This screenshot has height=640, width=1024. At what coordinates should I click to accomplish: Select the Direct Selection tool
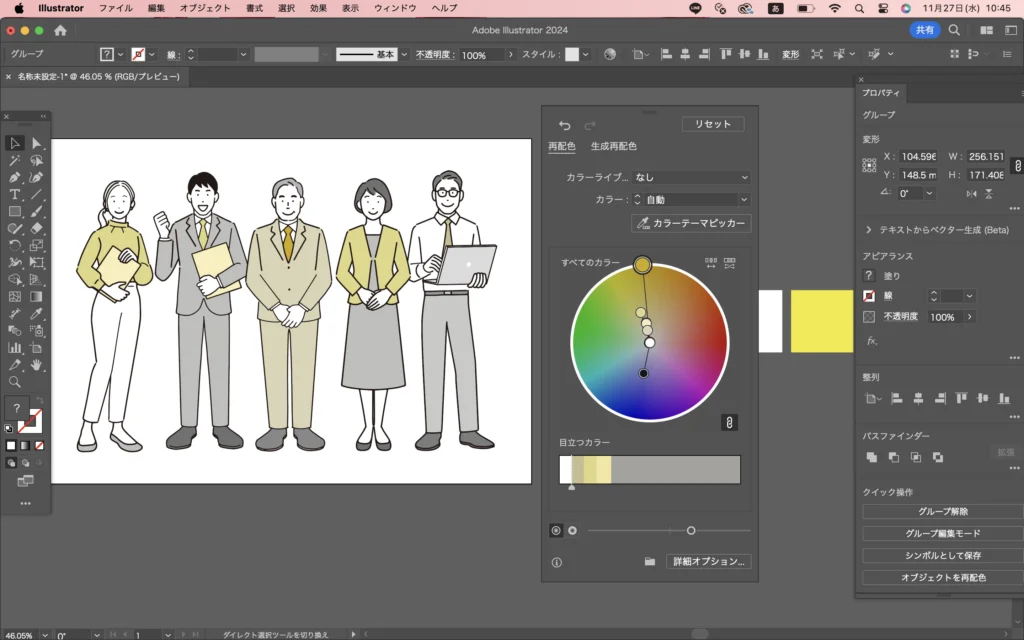click(x=37, y=143)
